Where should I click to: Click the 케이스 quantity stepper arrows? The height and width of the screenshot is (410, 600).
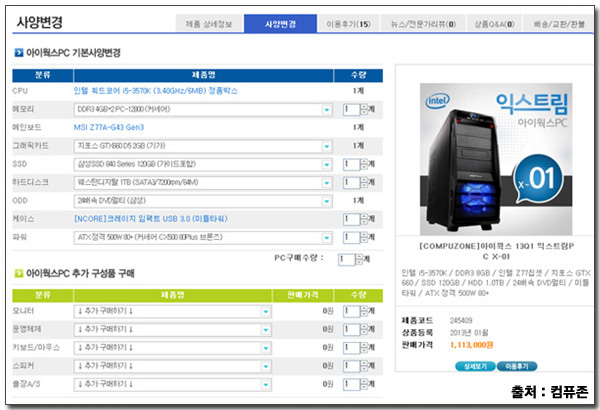[364, 219]
